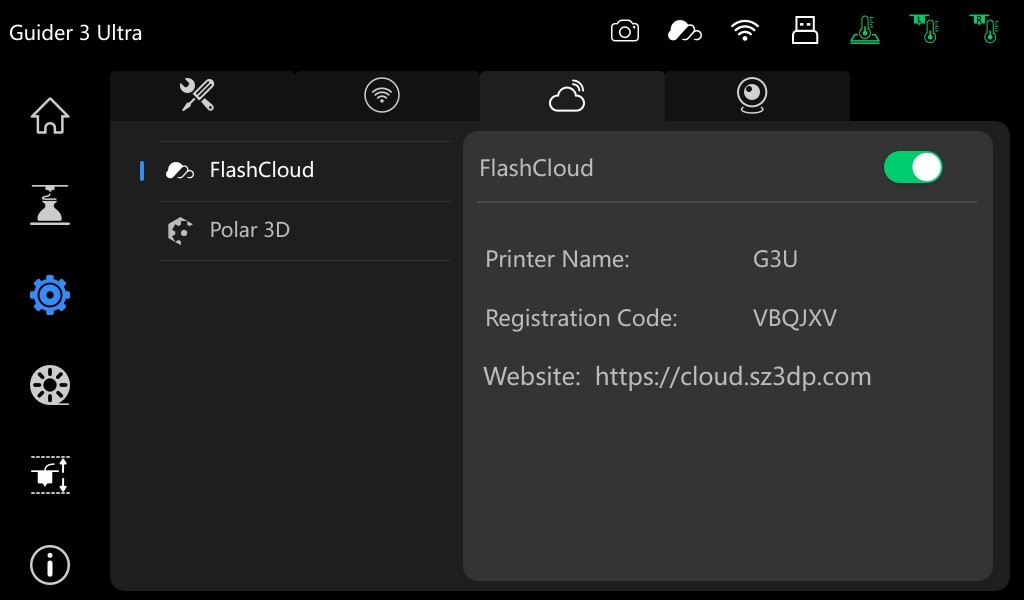
Task: Click the Polar 3D logo icon
Action: 180,230
